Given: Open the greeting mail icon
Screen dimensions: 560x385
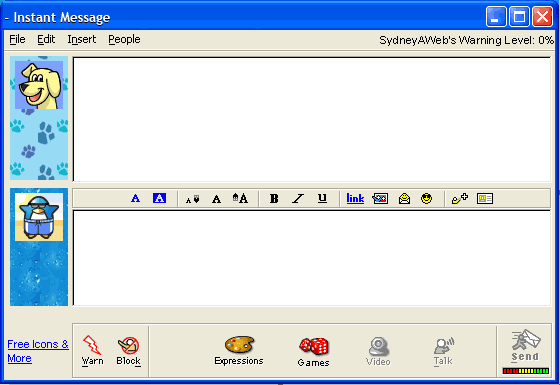Looking at the screenshot, I should point(404,198).
